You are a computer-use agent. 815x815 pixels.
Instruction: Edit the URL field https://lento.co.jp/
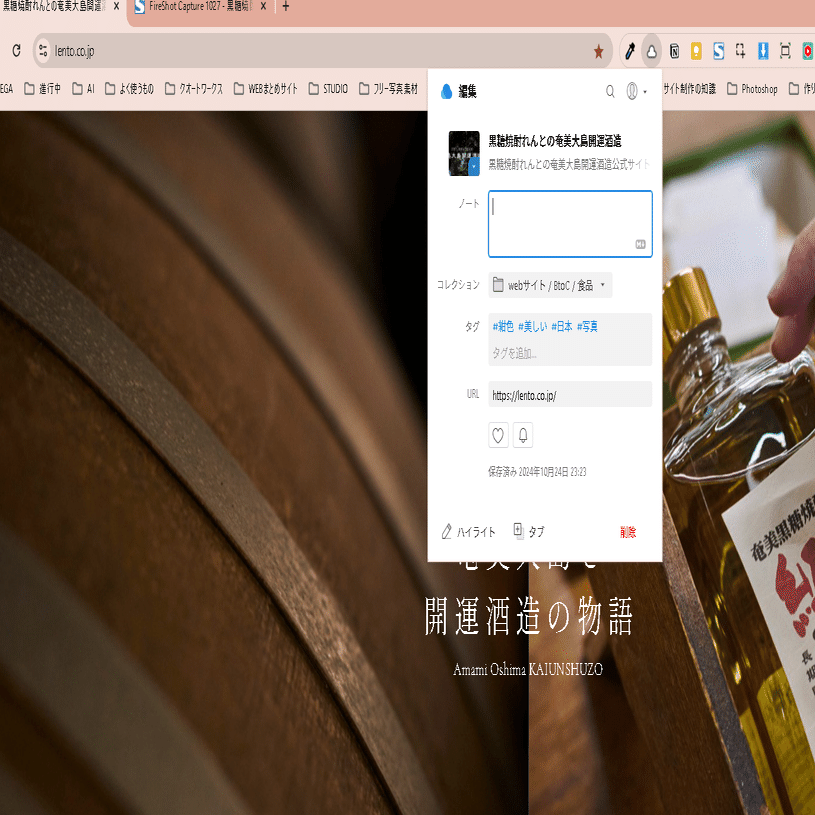[x=570, y=396]
